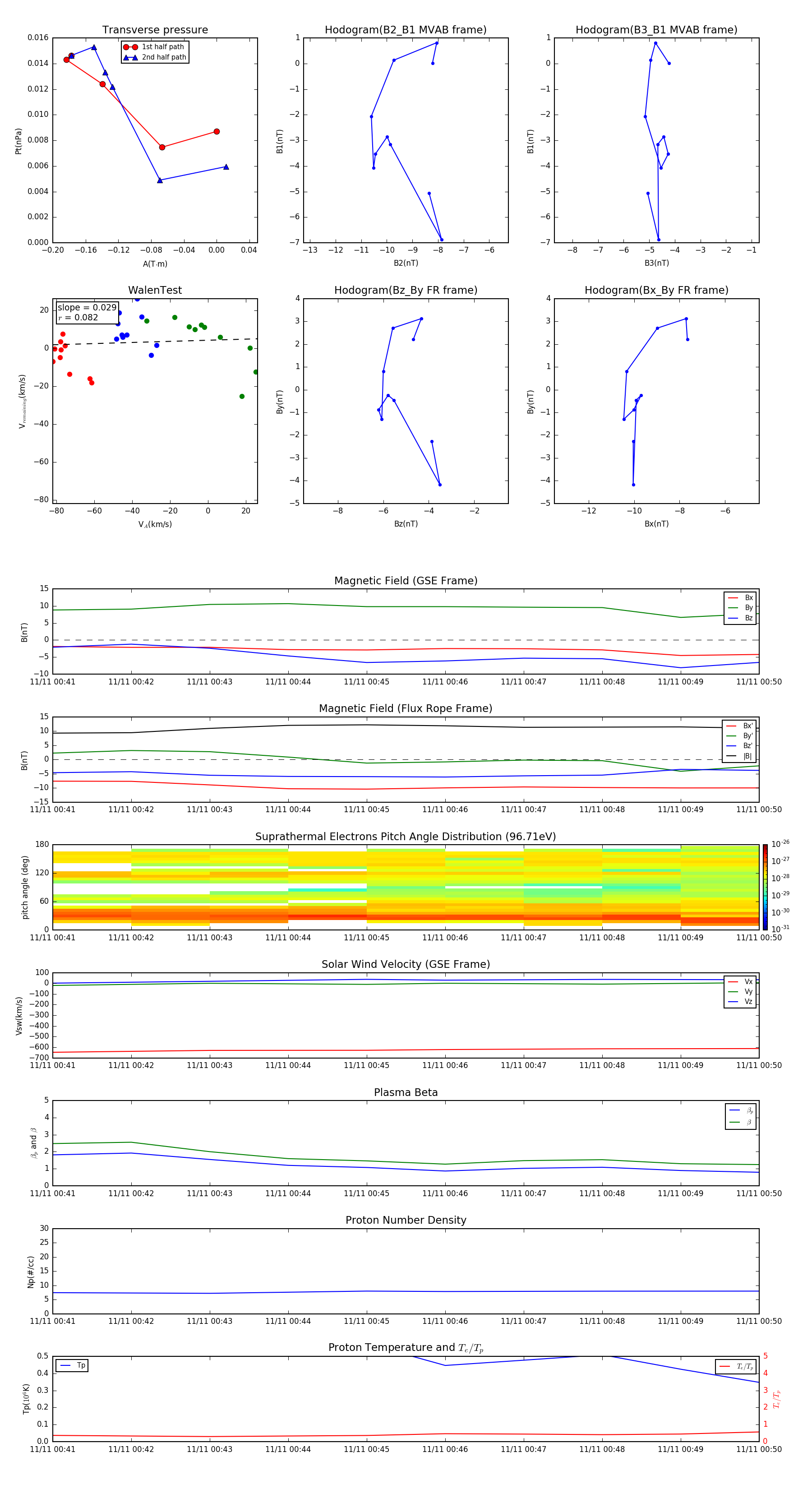The height and width of the screenshot is (1489, 812).
Task: Select By' in the Flux Rope legend
Action: click(x=740, y=736)
